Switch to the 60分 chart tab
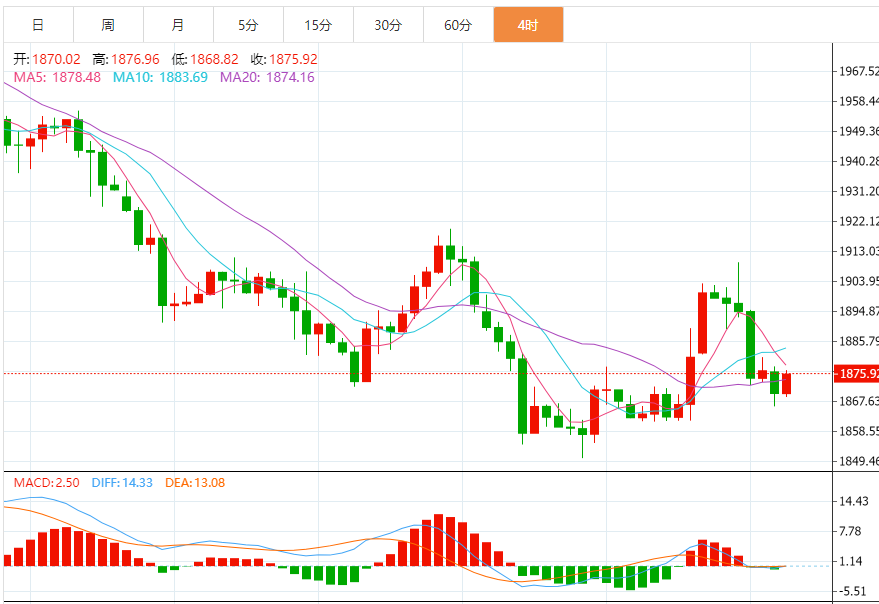Screen dimensions: 879x604 [458, 25]
